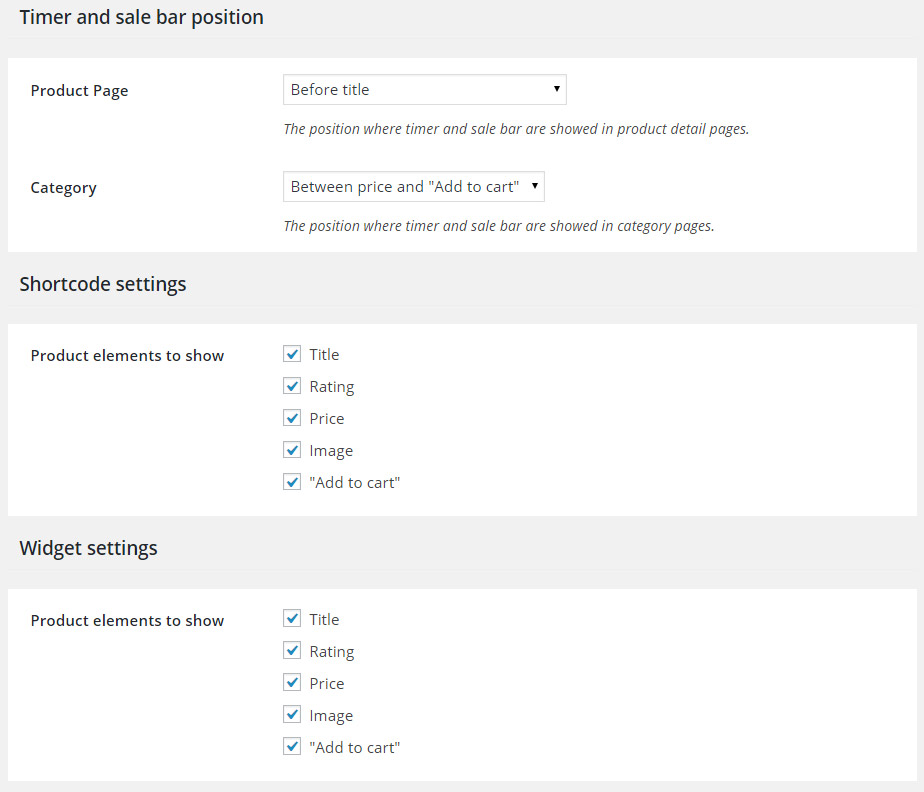The image size is (924, 792).
Task: Toggle Price checkbox in Shortcode settings
Action: [x=292, y=418]
